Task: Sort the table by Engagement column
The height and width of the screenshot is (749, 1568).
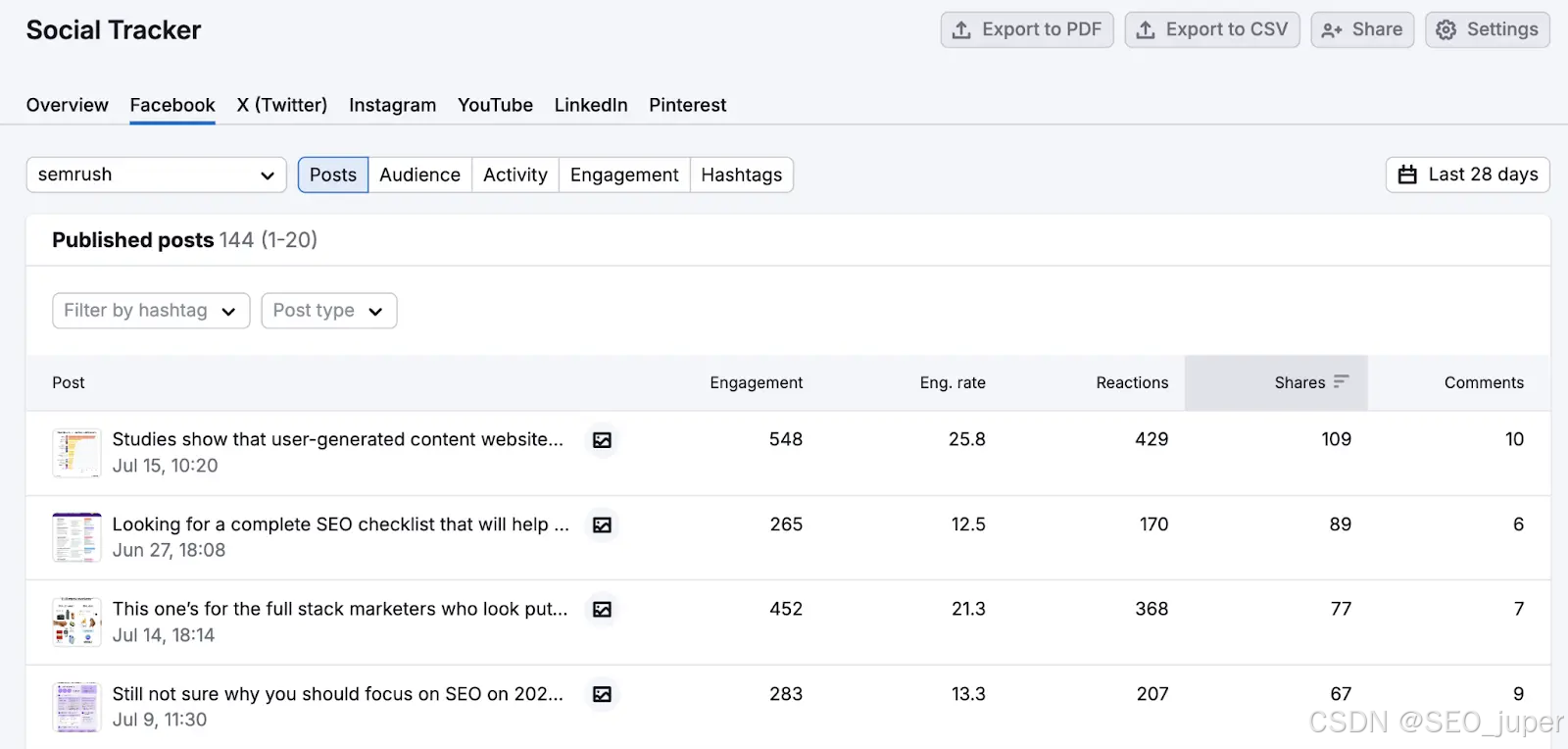Action: 756,382
